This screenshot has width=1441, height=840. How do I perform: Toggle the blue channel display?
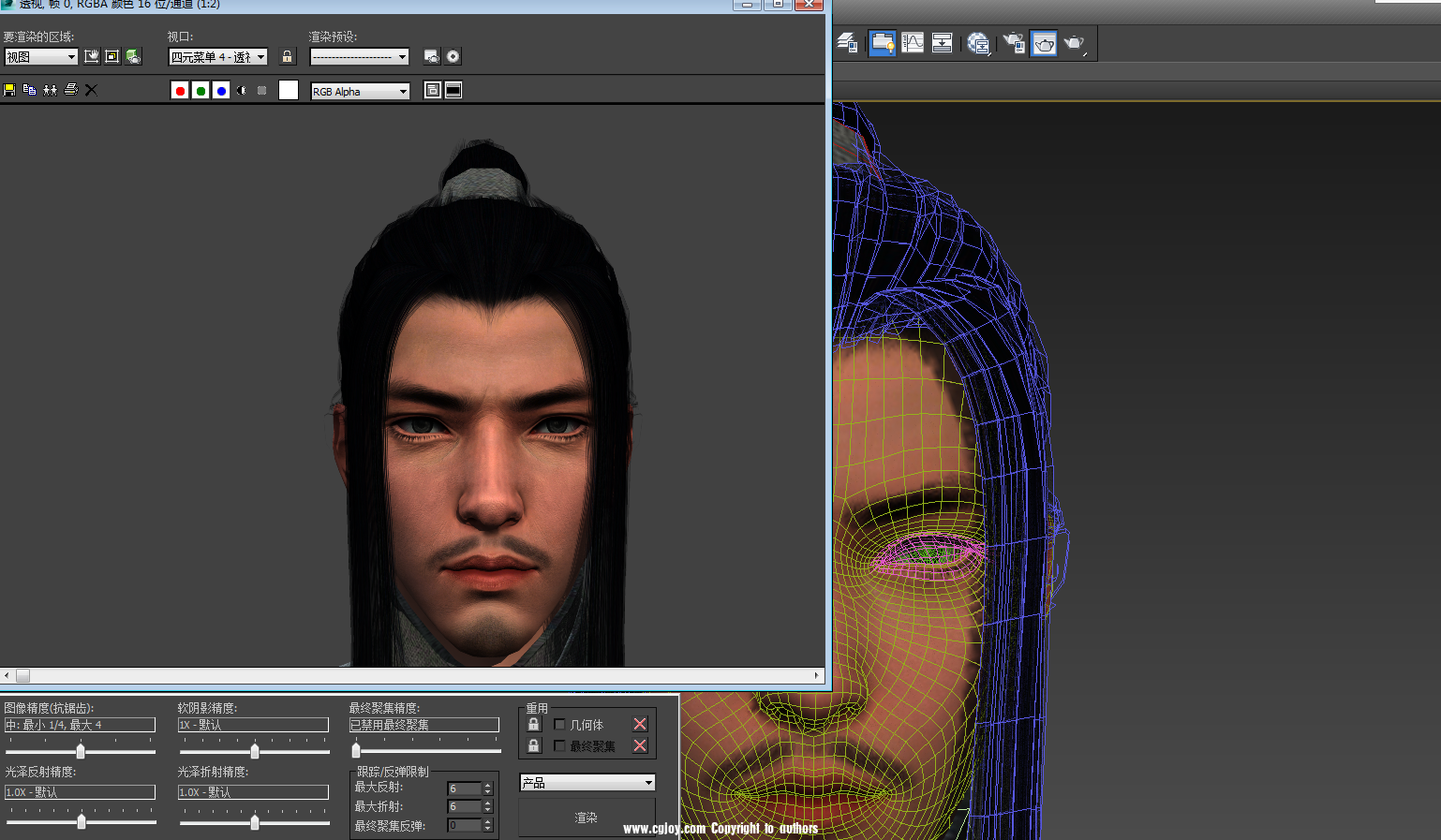pyautogui.click(x=221, y=91)
